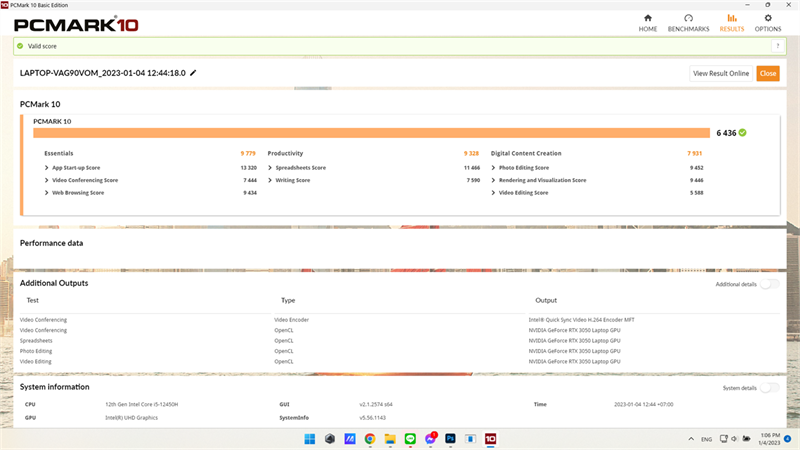
Task: Expand the Photo Editing Score row
Action: pos(494,167)
